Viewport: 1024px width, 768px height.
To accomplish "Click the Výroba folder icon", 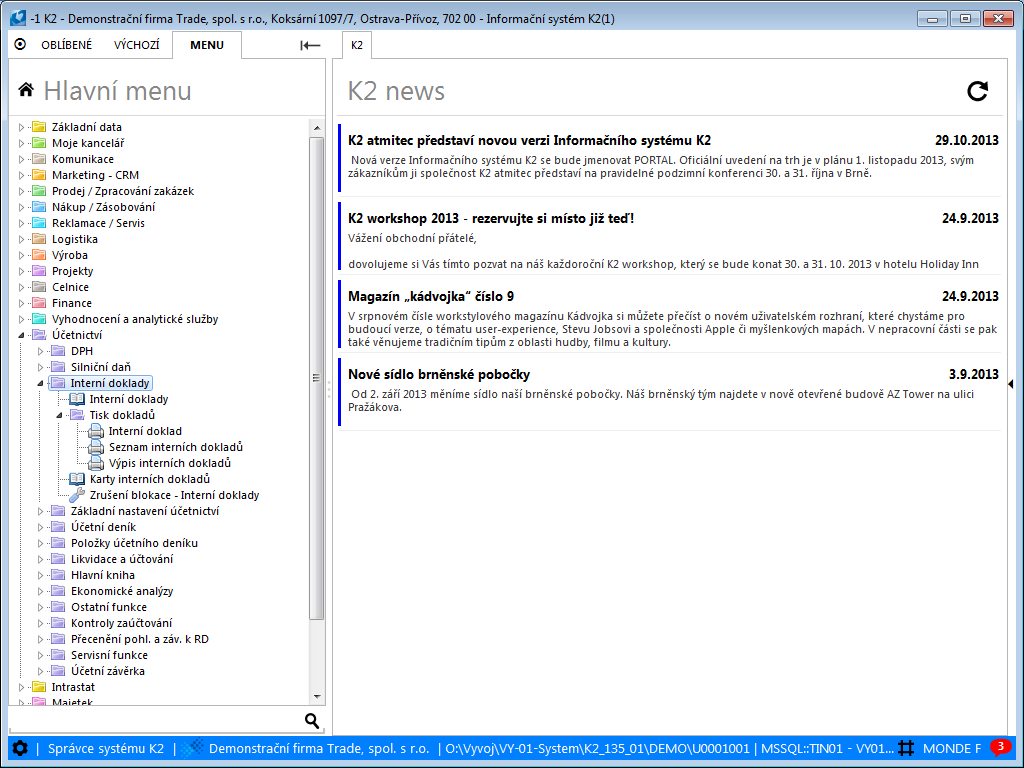I will pos(39,255).
